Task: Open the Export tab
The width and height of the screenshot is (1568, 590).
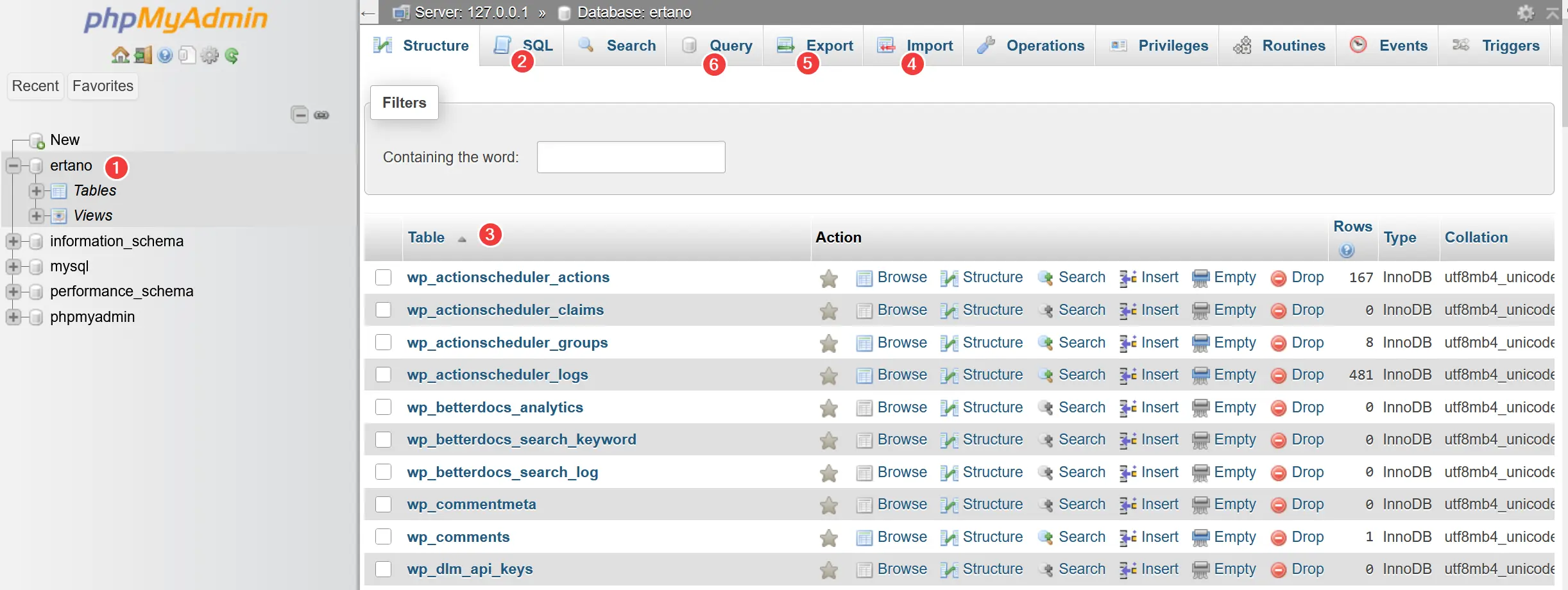Action: pyautogui.click(x=814, y=46)
